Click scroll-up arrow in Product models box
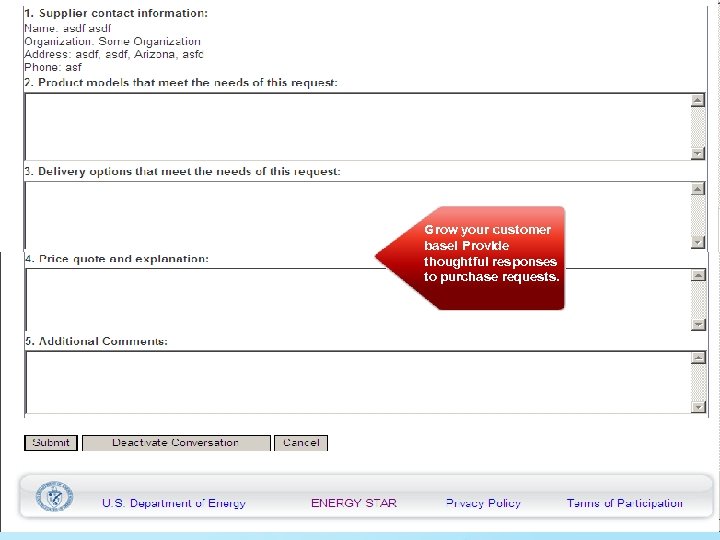This screenshot has width=720, height=540. click(698, 101)
